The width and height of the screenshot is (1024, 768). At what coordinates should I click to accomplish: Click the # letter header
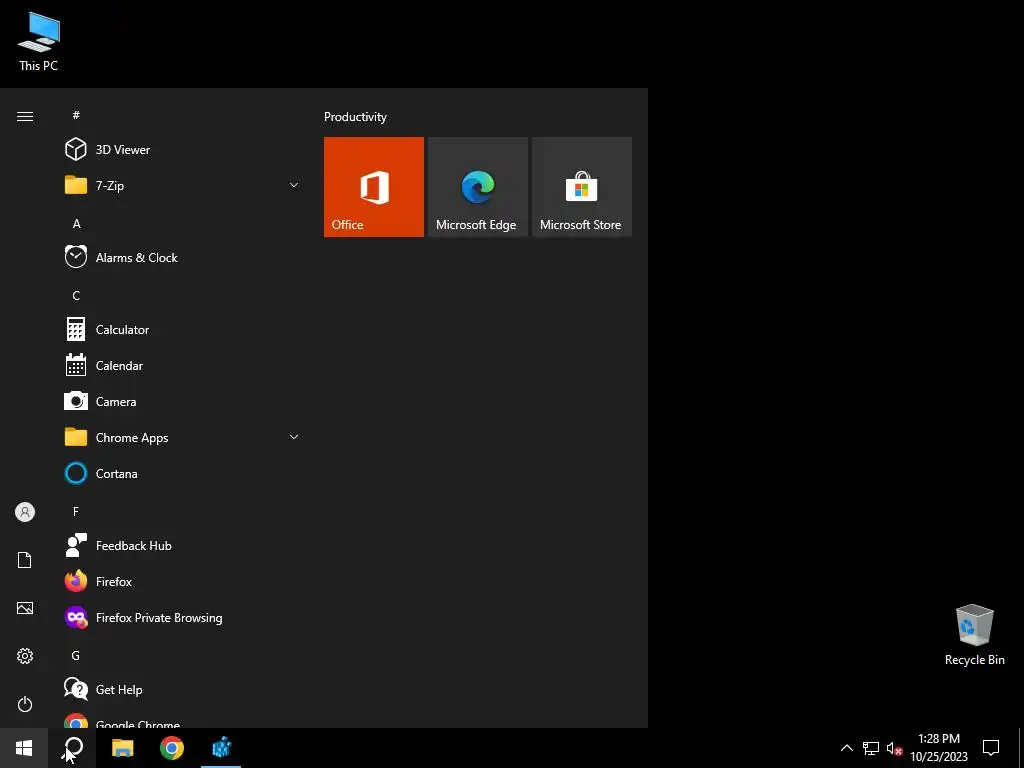(x=76, y=115)
